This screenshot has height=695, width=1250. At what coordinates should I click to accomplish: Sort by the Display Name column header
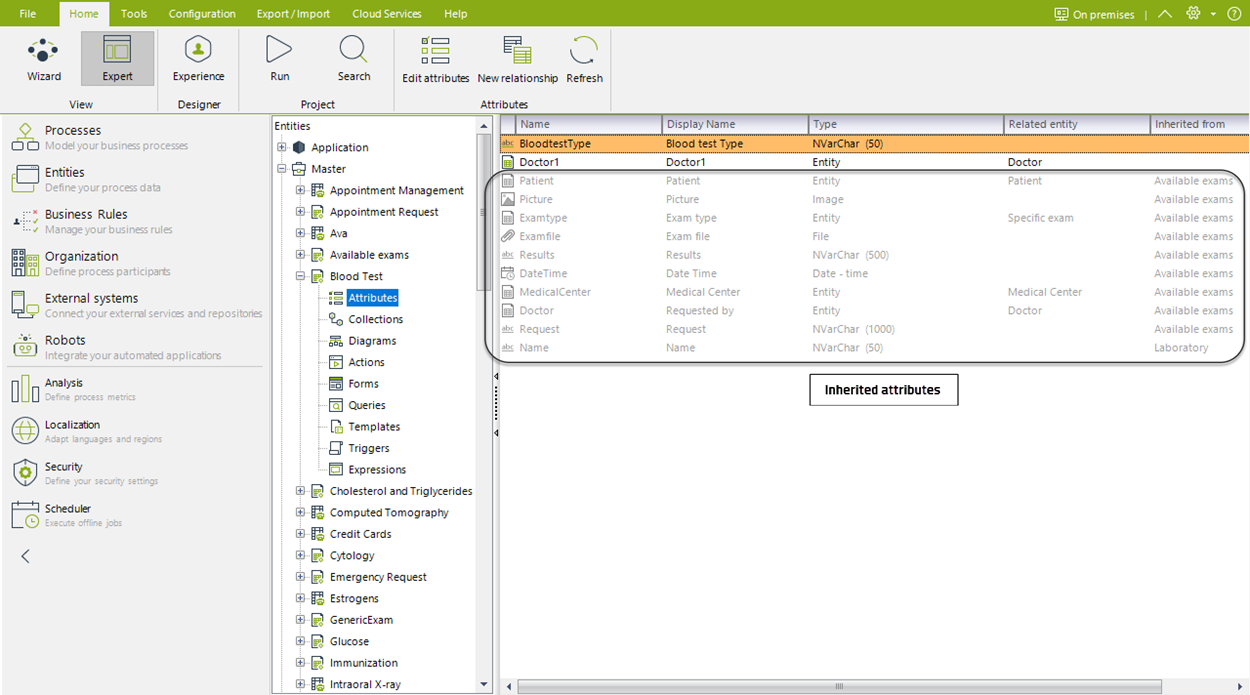click(735, 124)
